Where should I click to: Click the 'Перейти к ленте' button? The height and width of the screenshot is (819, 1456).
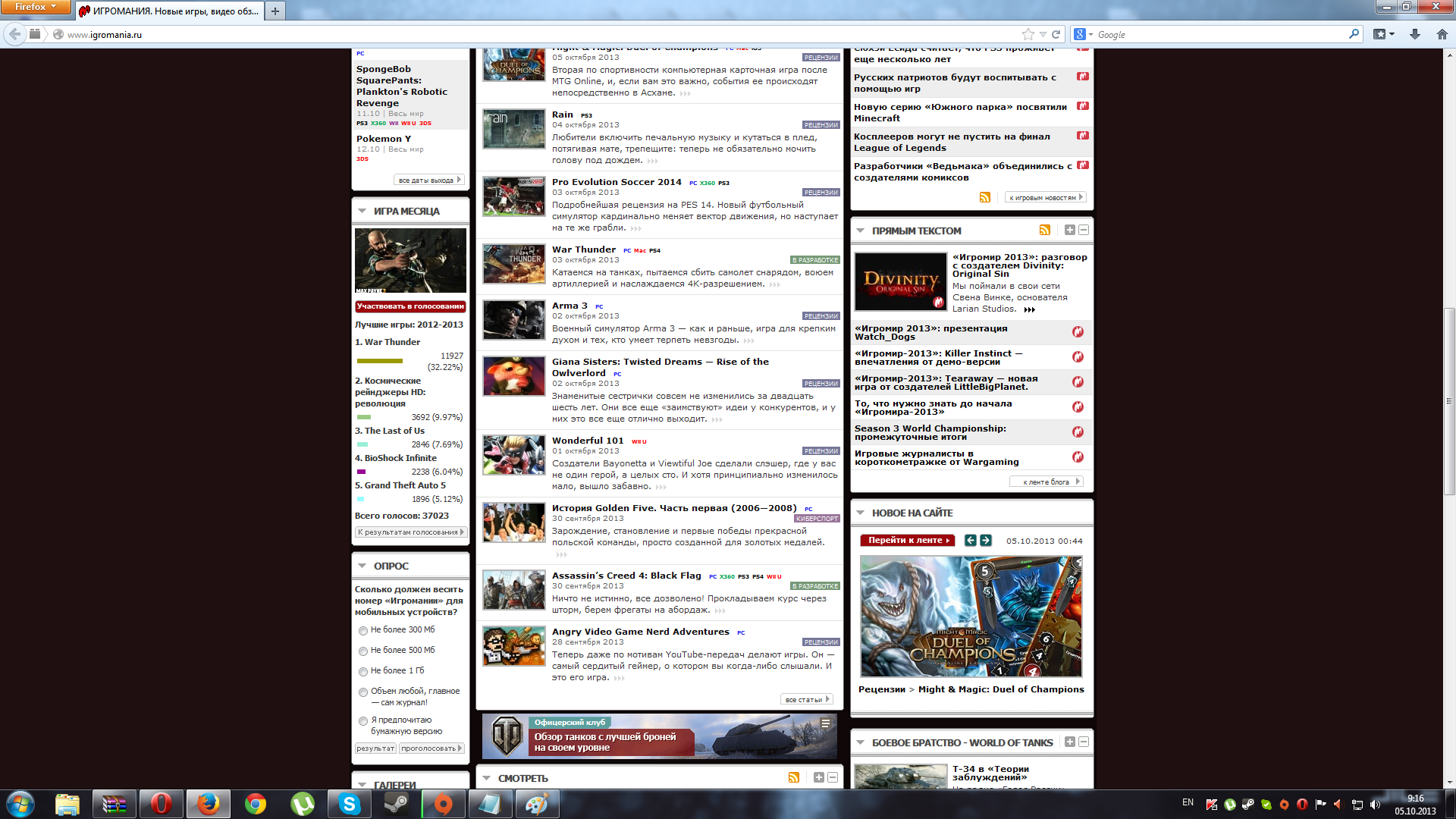click(907, 540)
